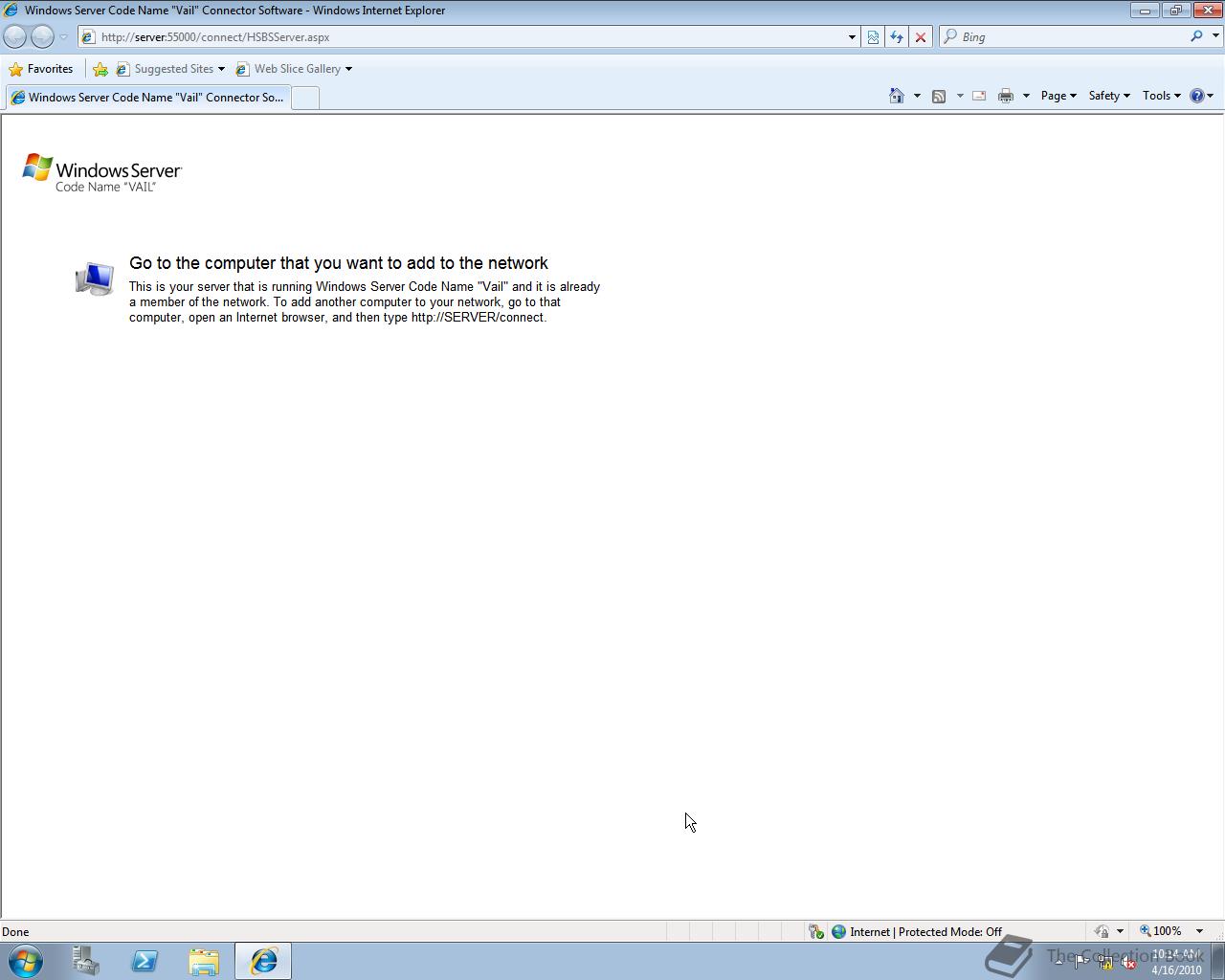The height and width of the screenshot is (980, 1225).
Task: Open the Help menu icon
Action: [x=1201, y=96]
